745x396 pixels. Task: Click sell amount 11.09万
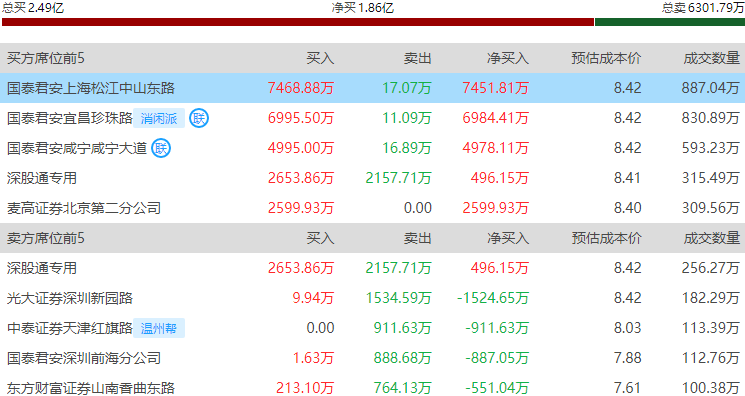[x=407, y=118]
